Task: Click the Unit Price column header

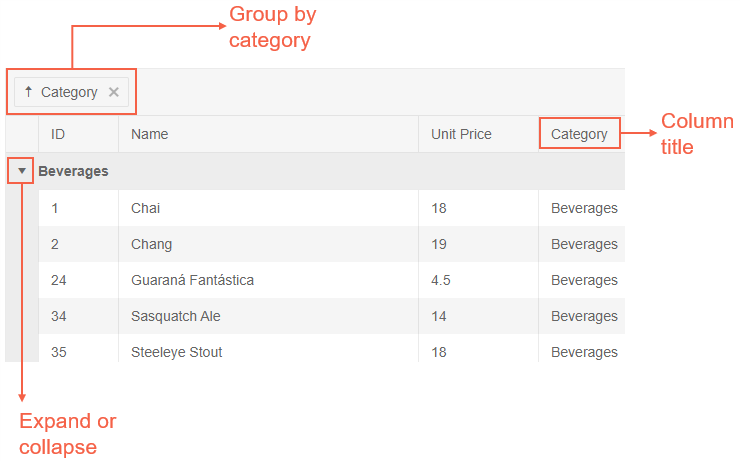Action: coord(461,134)
